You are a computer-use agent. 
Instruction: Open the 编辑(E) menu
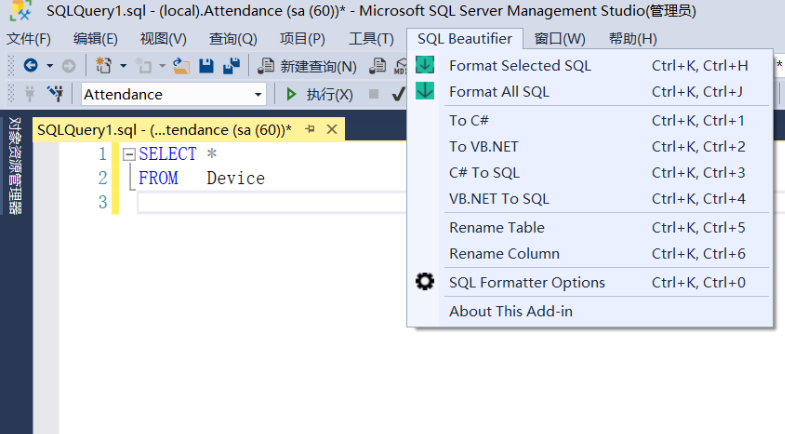coord(96,39)
